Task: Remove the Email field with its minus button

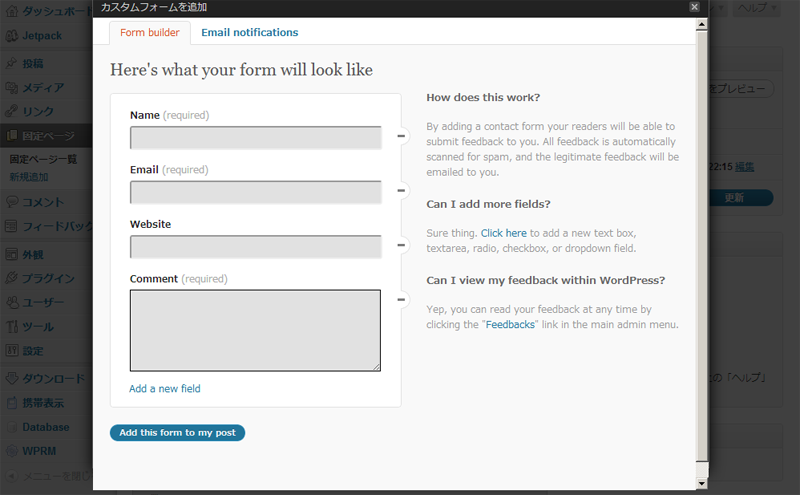Action: (x=402, y=190)
